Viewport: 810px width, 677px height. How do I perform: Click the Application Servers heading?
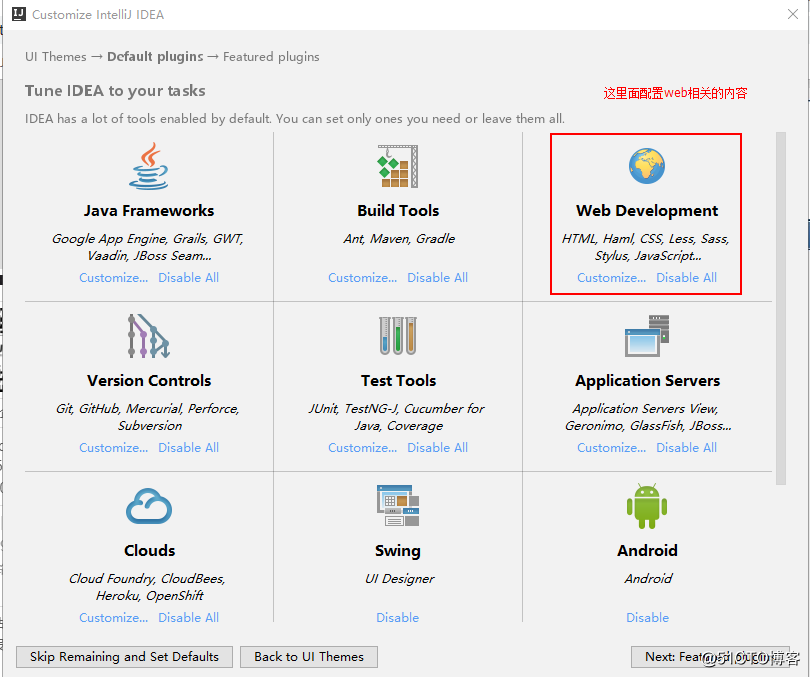pos(647,381)
